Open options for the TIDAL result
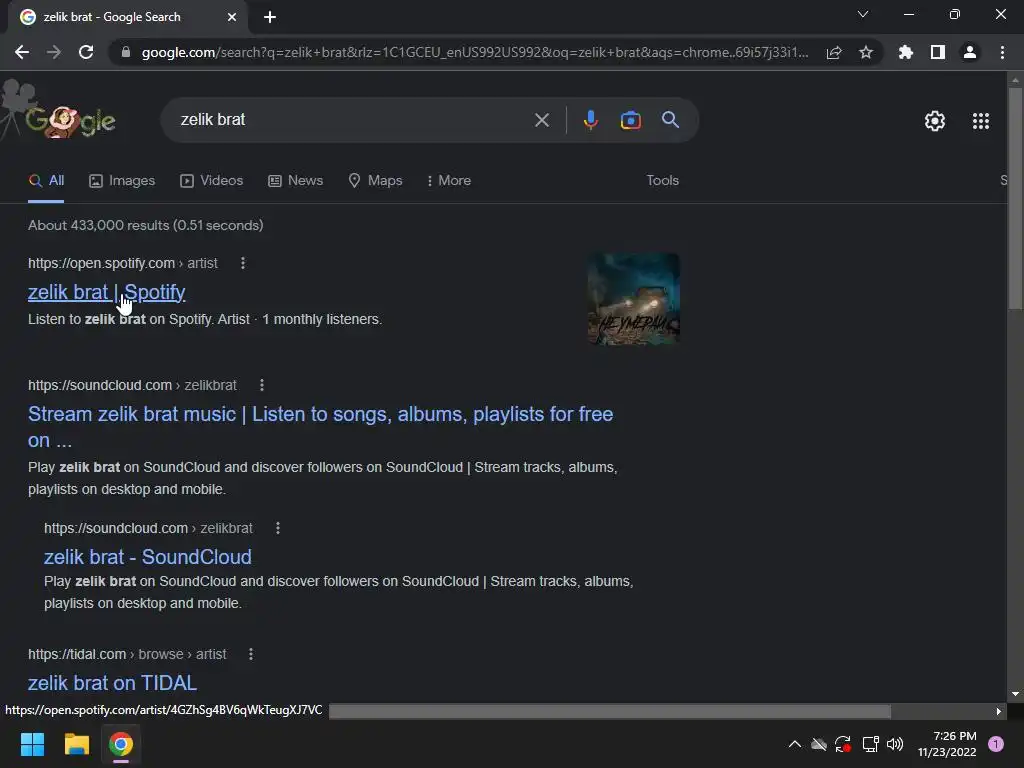This screenshot has width=1024, height=768. coord(251,654)
